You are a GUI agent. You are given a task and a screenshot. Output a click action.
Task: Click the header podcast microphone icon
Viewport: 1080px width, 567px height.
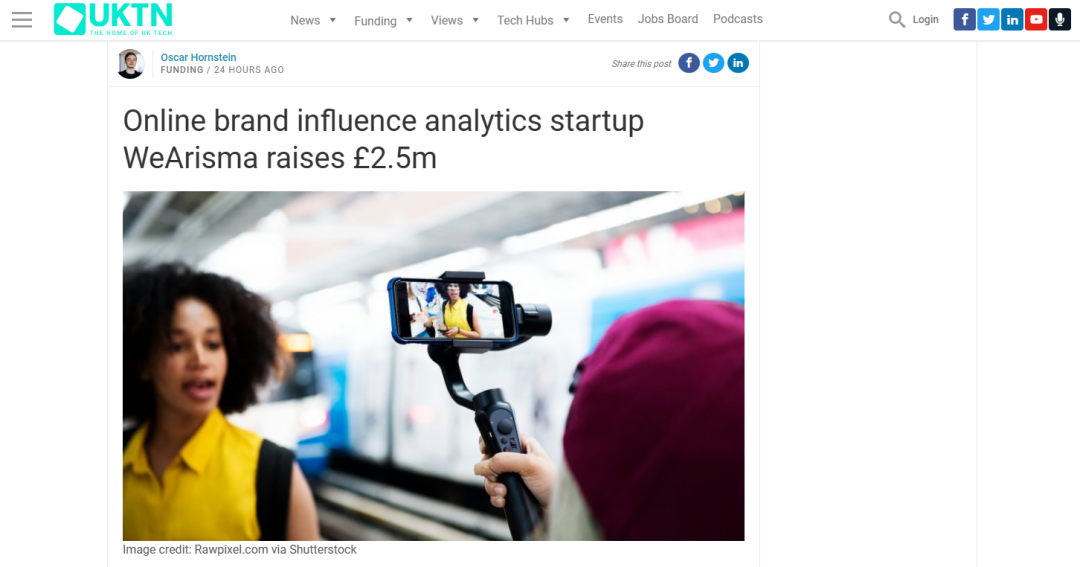[x=1060, y=19]
